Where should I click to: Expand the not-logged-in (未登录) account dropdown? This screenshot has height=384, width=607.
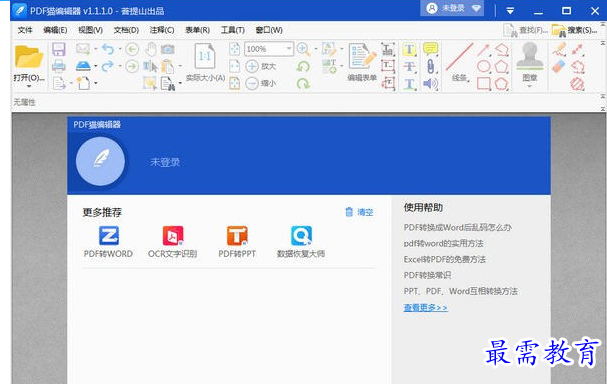pyautogui.click(x=476, y=8)
